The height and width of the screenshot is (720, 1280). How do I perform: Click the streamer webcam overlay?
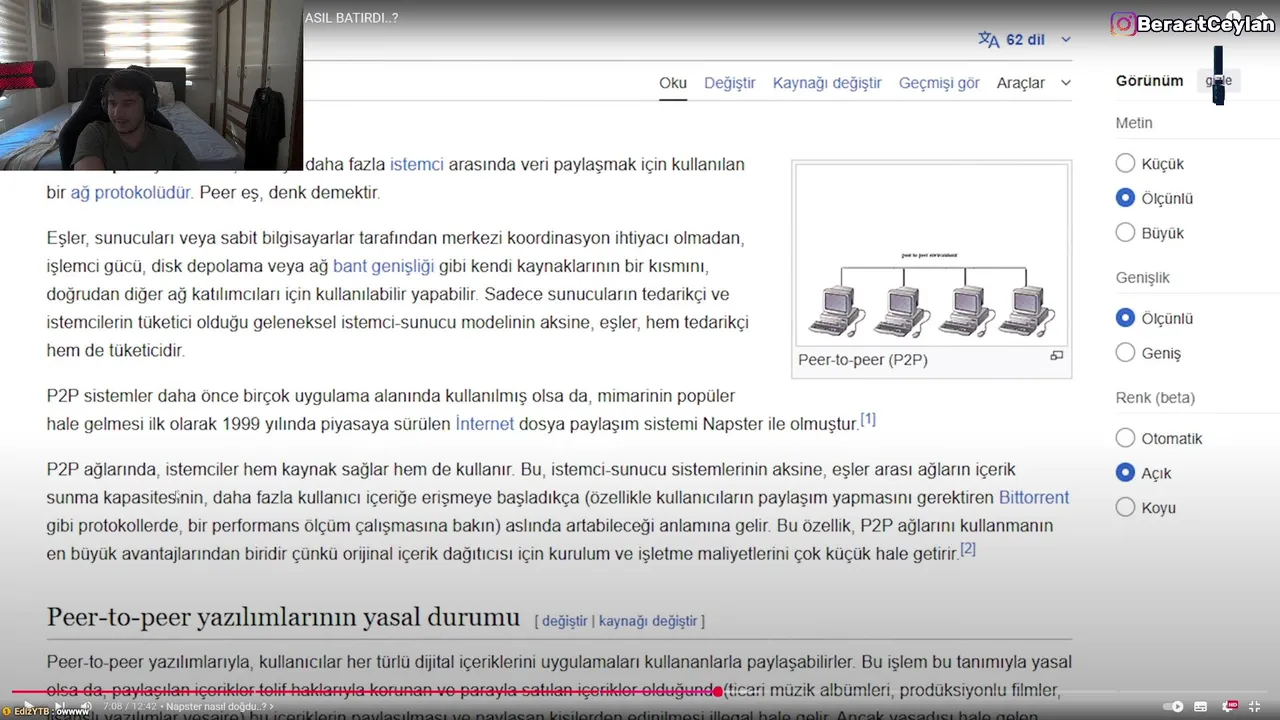click(x=151, y=85)
